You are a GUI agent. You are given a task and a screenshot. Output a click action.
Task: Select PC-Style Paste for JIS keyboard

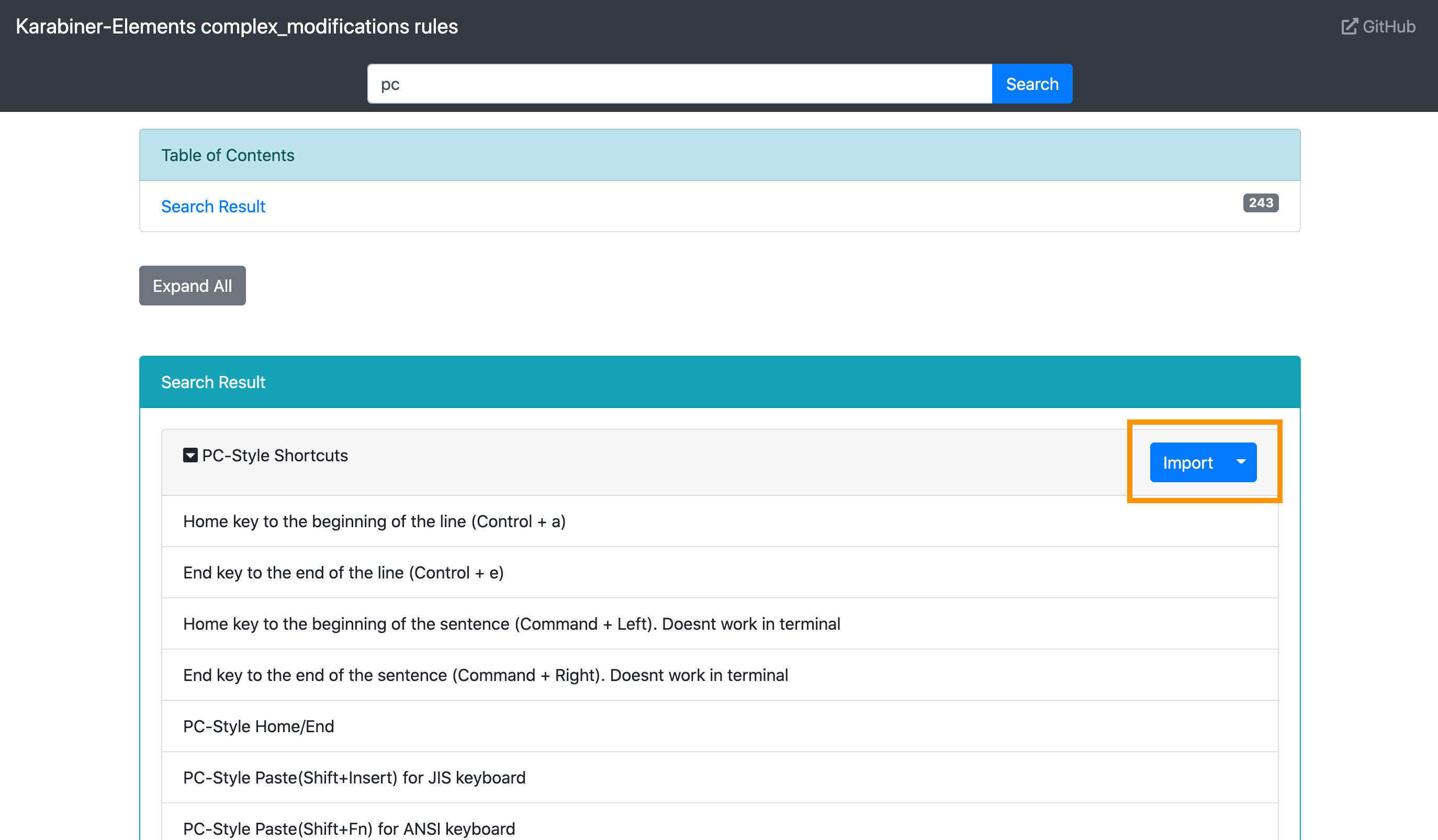(x=354, y=778)
